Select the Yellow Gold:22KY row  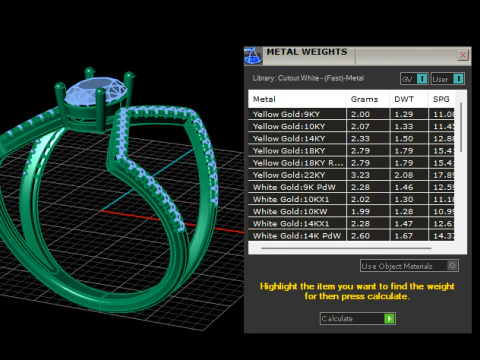point(351,175)
